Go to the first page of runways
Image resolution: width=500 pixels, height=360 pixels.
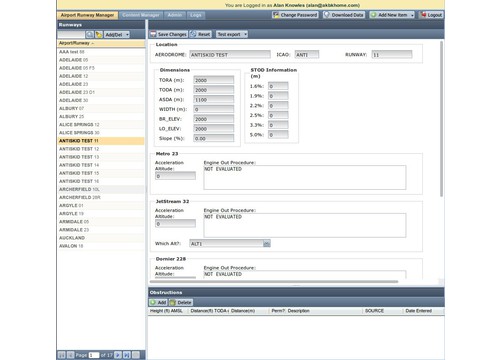pyautogui.click(x=62, y=355)
